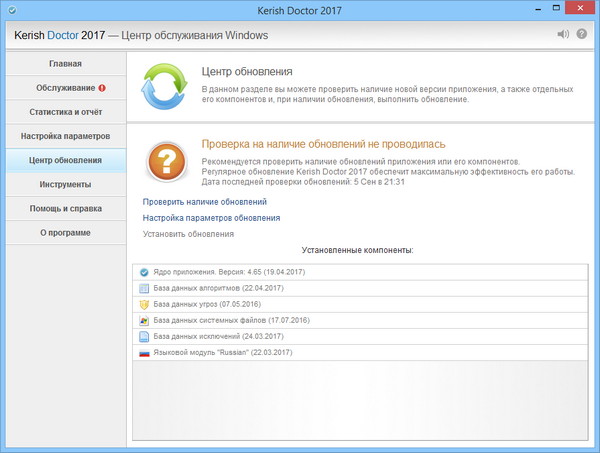Click the algorithms database icon
Image resolution: width=600 pixels, height=453 pixels.
pos(144,288)
